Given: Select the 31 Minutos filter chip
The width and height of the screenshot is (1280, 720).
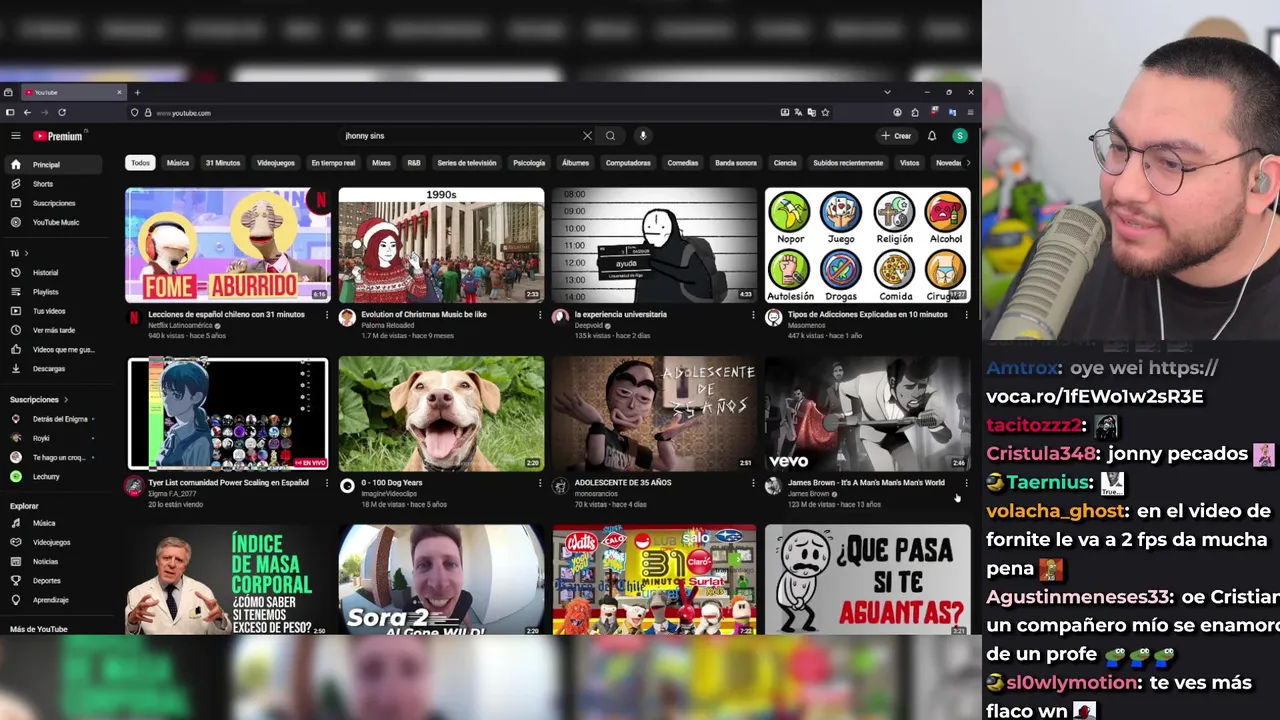Looking at the screenshot, I should click(x=223, y=163).
